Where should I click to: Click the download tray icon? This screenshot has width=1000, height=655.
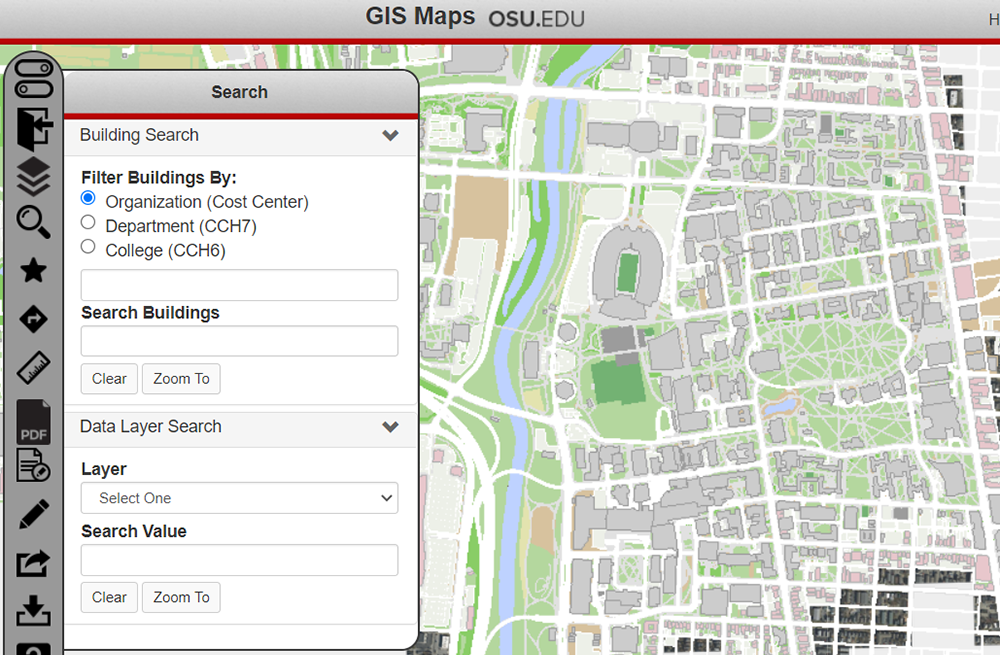[x=33, y=610]
